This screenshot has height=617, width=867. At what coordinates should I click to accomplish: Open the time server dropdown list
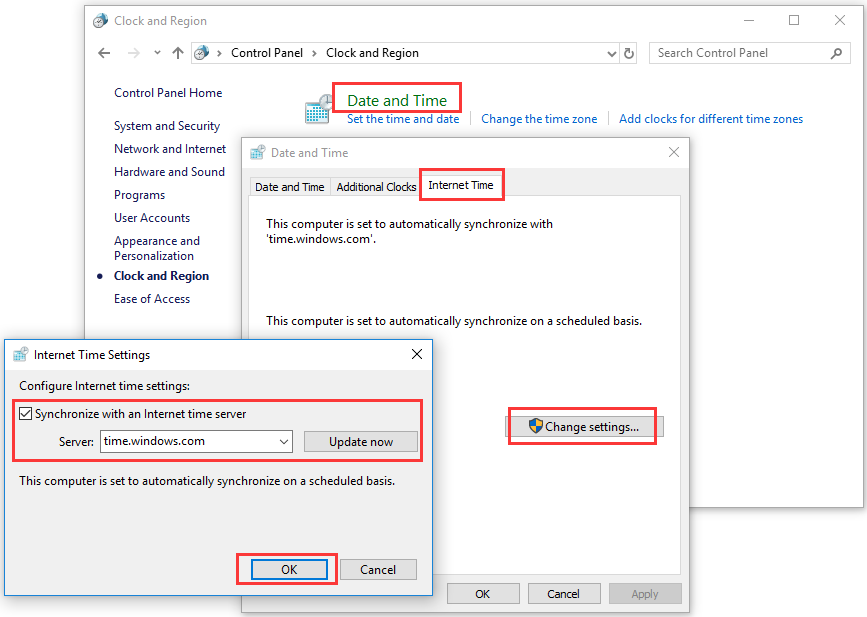tap(282, 440)
